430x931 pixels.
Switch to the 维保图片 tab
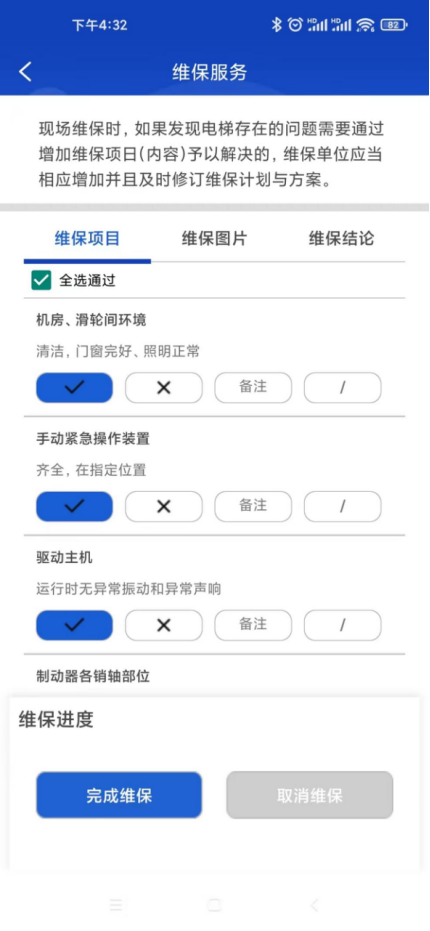tap(214, 239)
